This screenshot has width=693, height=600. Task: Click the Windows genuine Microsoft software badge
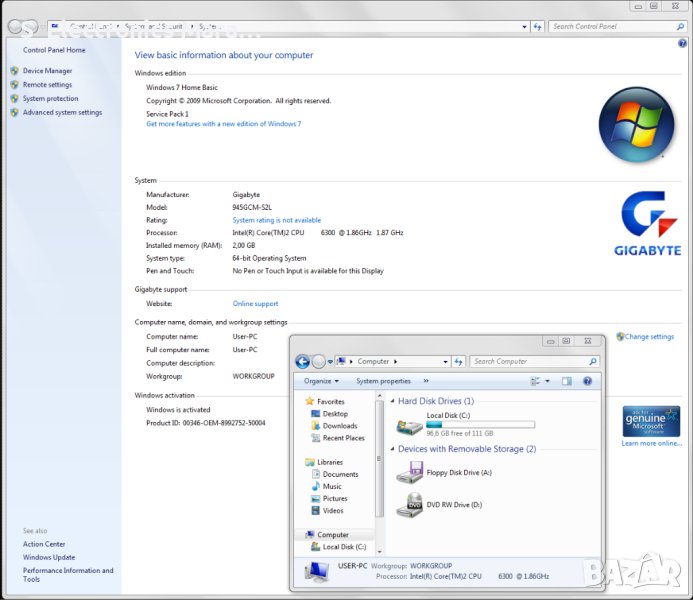(651, 420)
